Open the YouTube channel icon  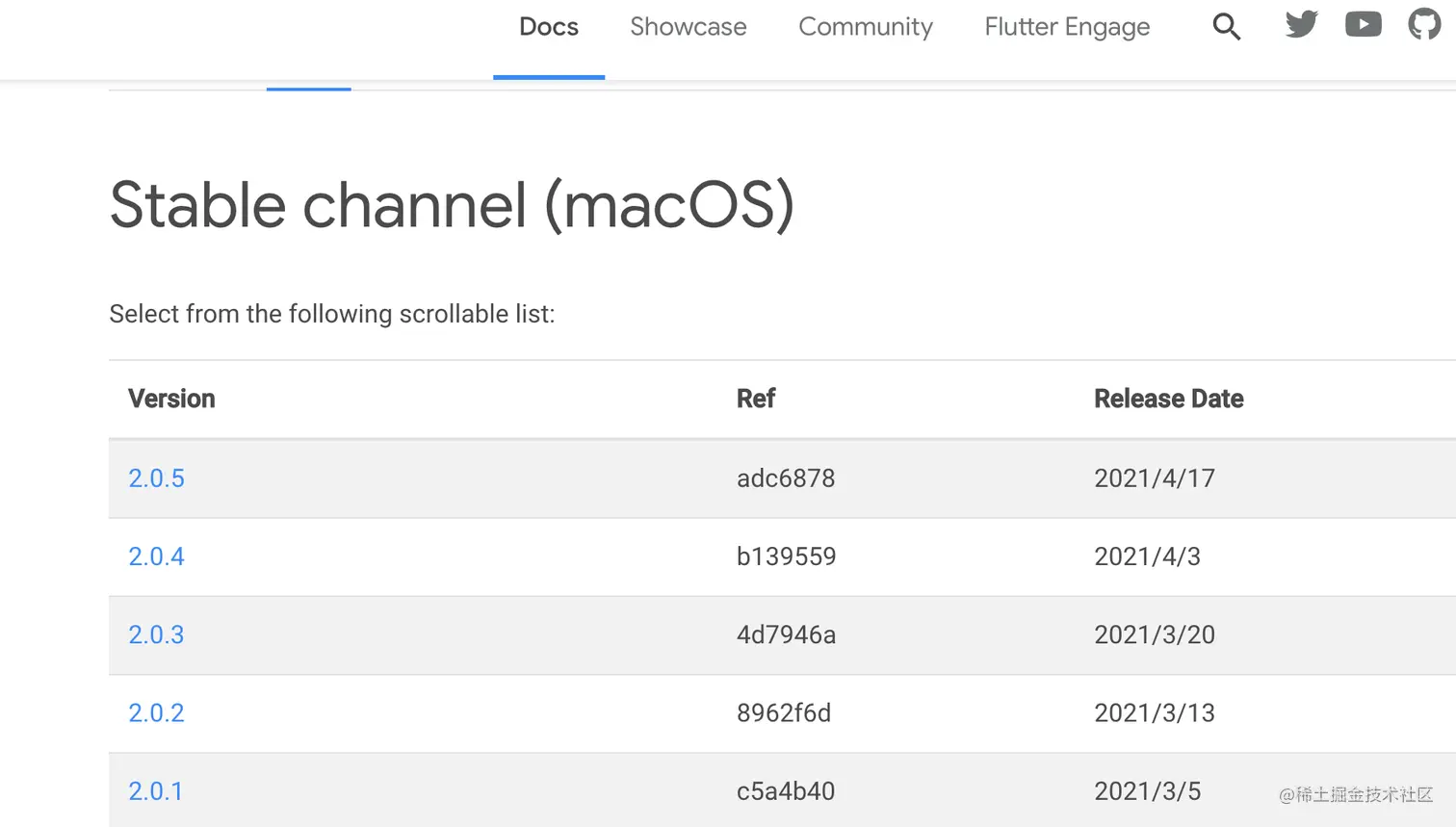pyautogui.click(x=1363, y=24)
